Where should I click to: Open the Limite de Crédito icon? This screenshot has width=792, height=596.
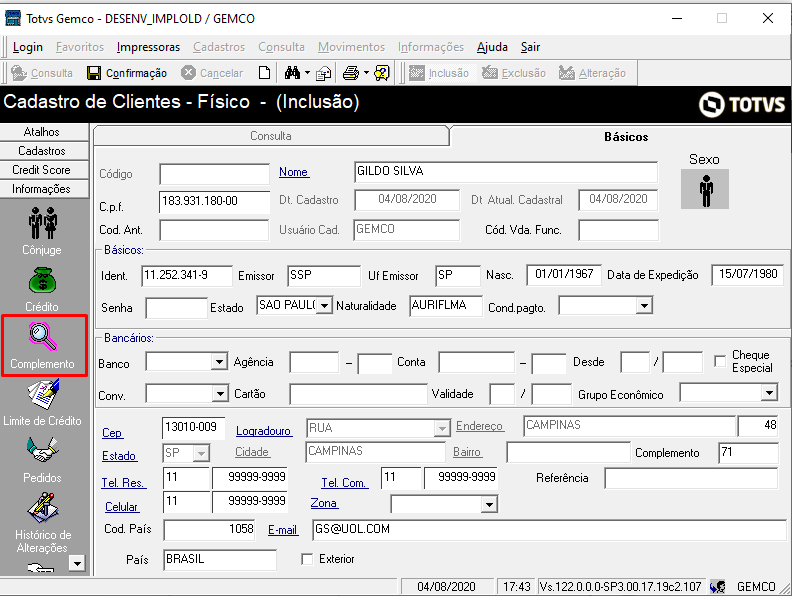43,394
